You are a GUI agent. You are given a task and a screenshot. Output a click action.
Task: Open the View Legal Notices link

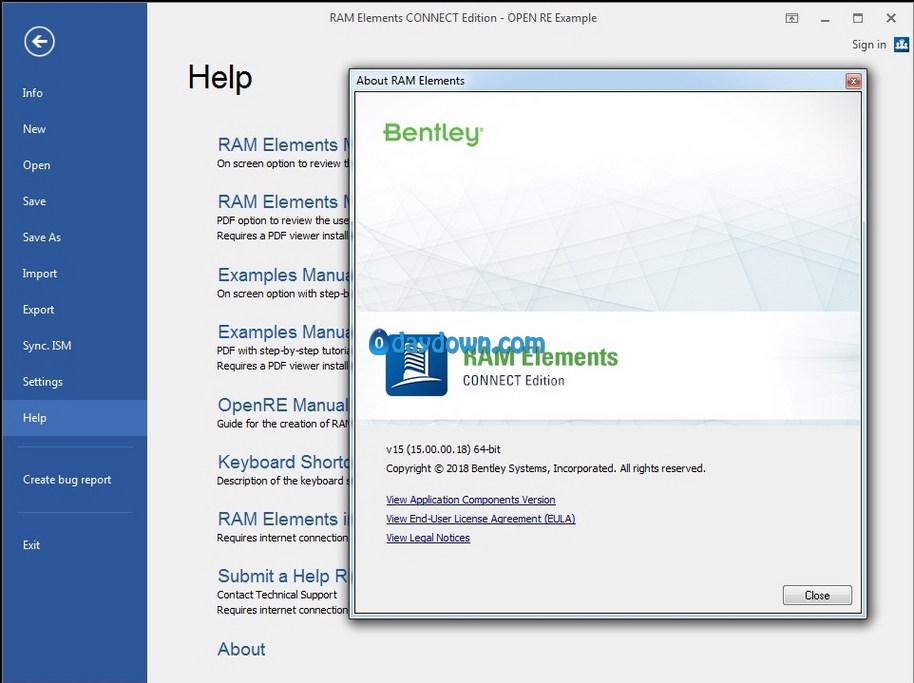pos(428,538)
